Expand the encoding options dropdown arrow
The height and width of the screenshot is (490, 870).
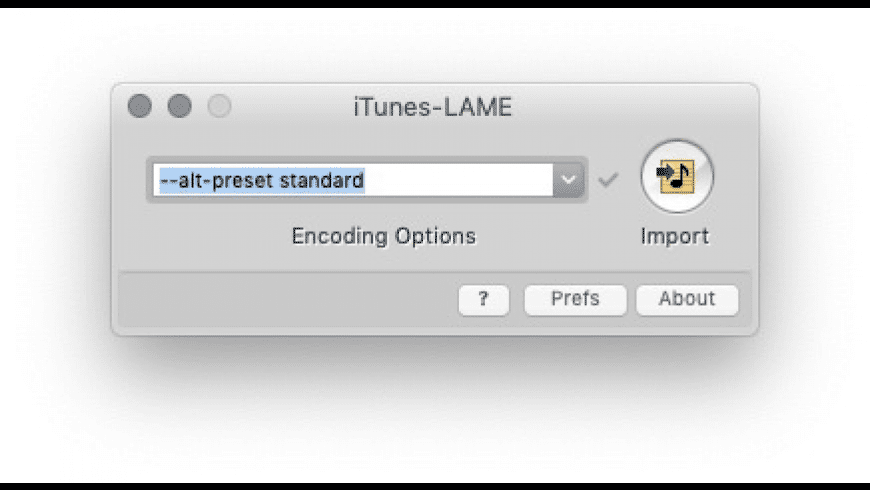coord(568,180)
